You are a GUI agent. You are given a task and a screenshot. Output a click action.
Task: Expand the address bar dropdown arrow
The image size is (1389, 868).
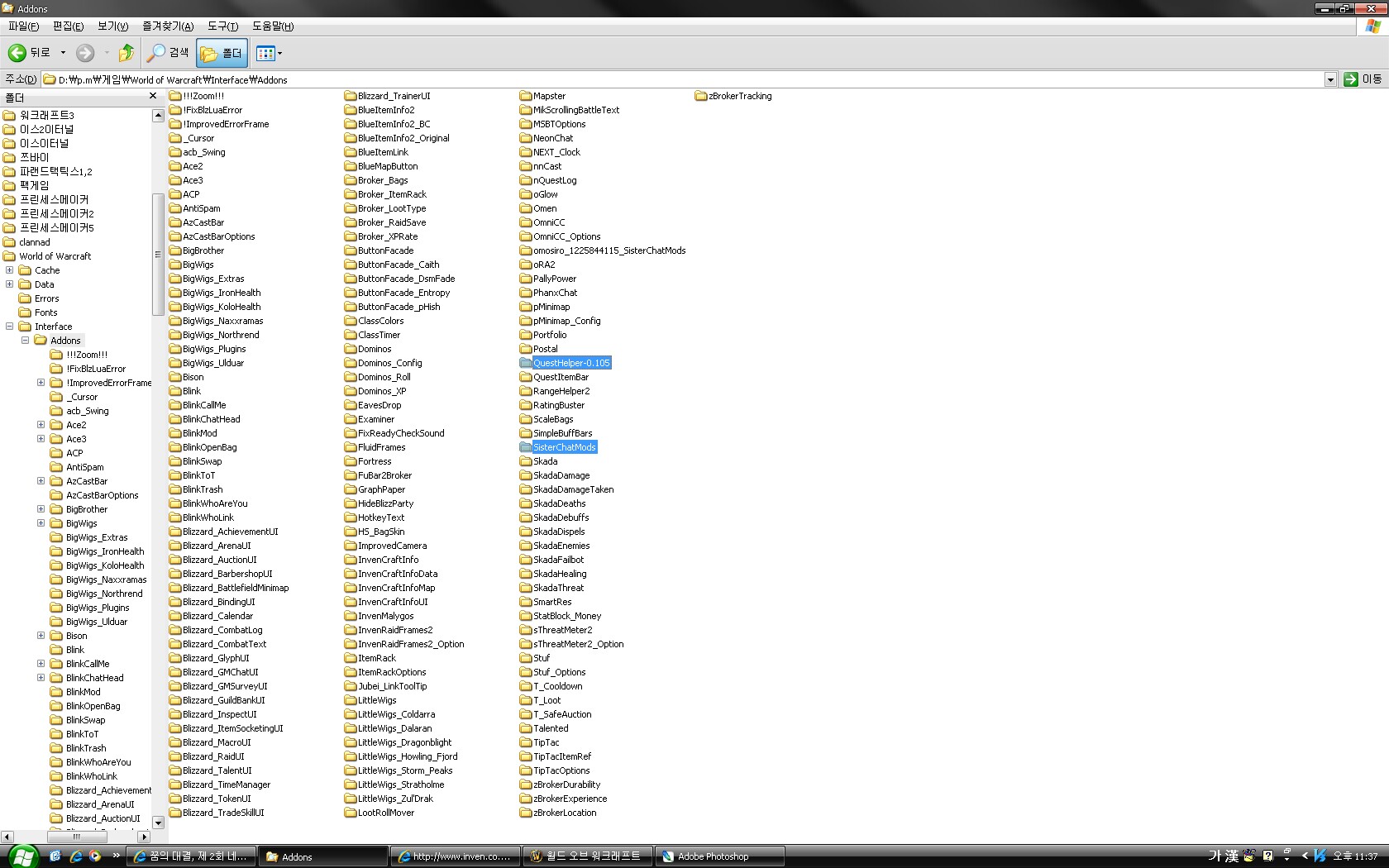[x=1330, y=79]
